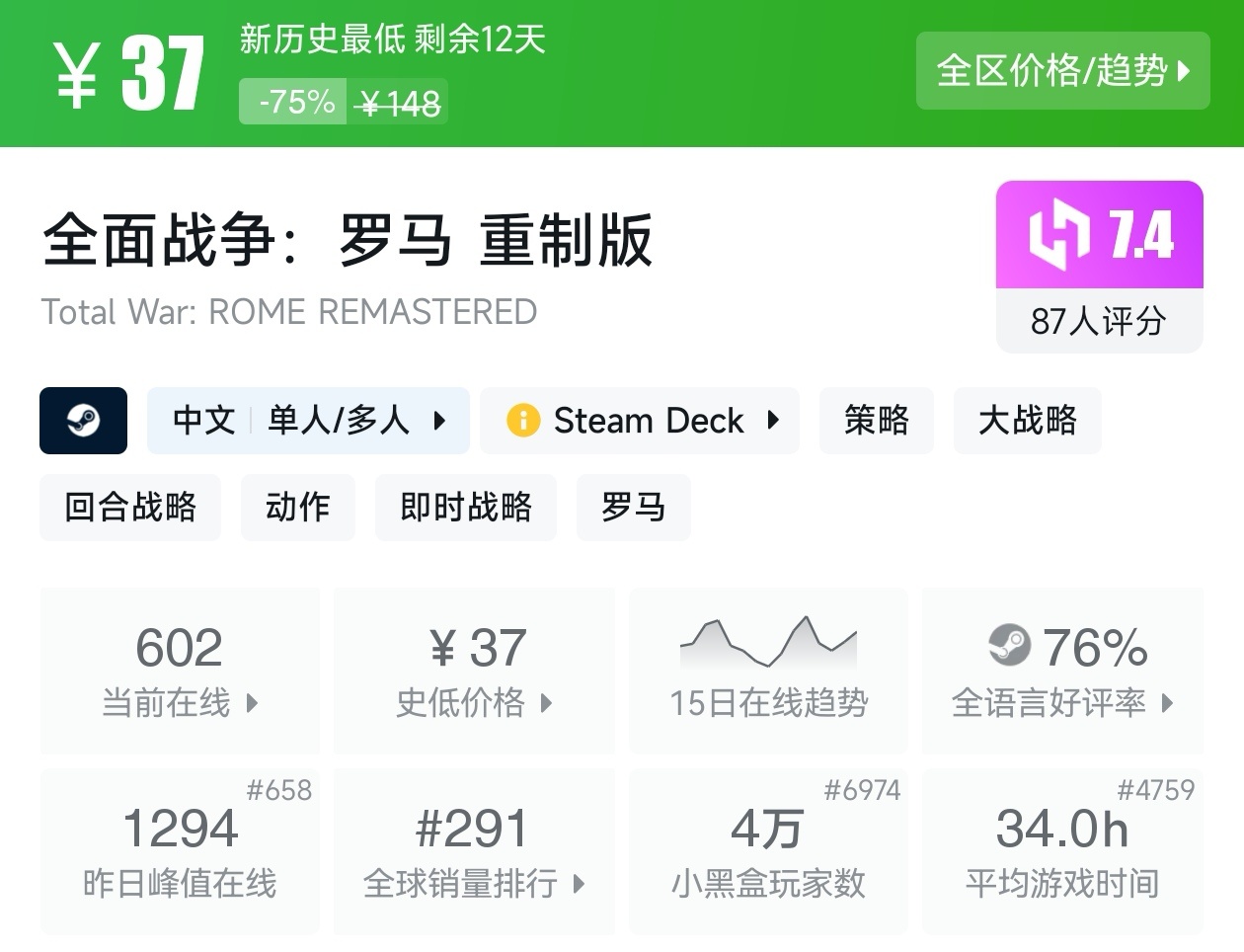Tap the 87人评分 rating count
Screen dimensions: 1244x952
tap(1099, 321)
